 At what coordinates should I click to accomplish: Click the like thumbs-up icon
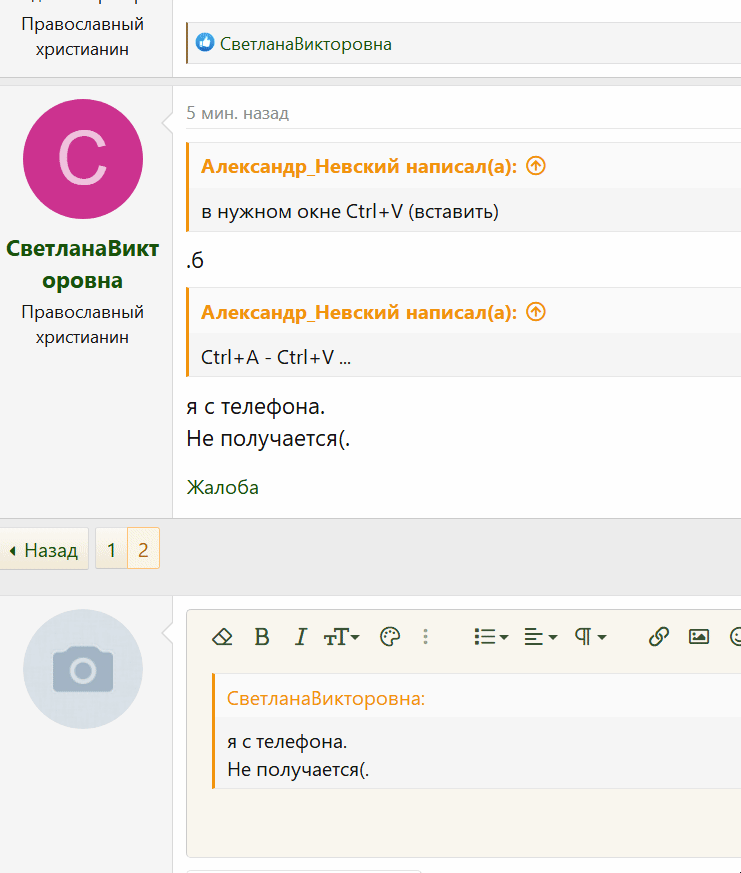(x=205, y=42)
